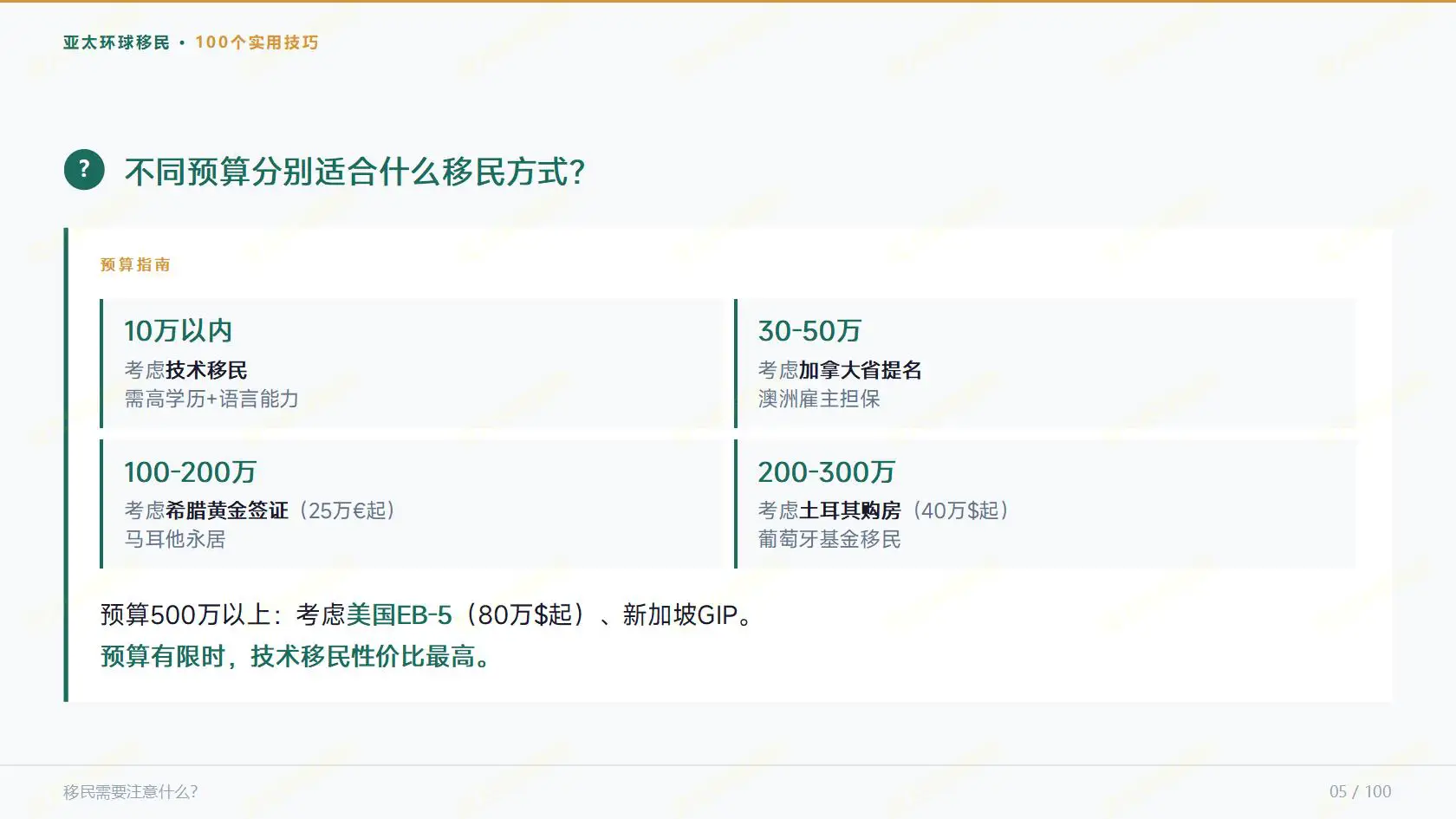Click the 马耳他永居 line
Screen dimensions: 1456x819
pyautogui.click(x=175, y=539)
